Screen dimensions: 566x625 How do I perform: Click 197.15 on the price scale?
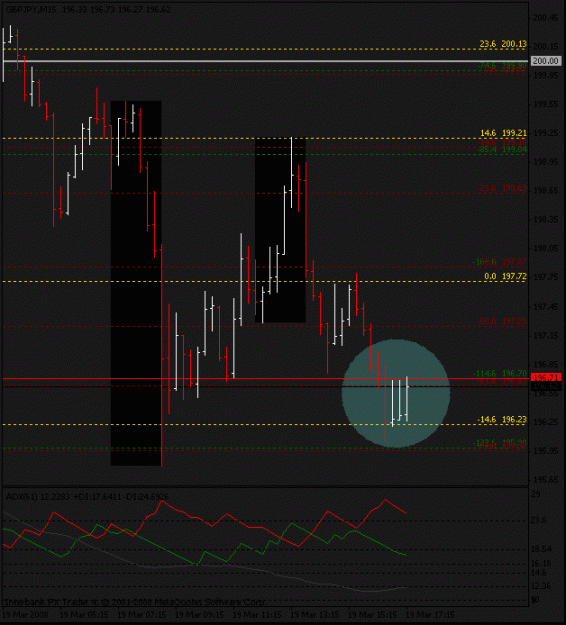[x=546, y=336]
